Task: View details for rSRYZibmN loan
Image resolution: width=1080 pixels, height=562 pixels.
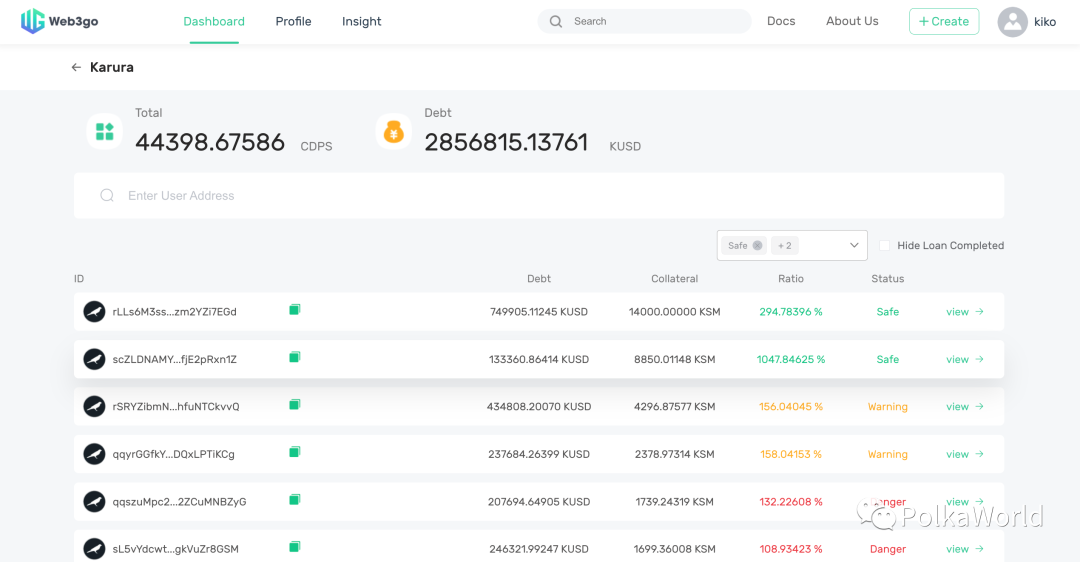Action: tap(964, 407)
